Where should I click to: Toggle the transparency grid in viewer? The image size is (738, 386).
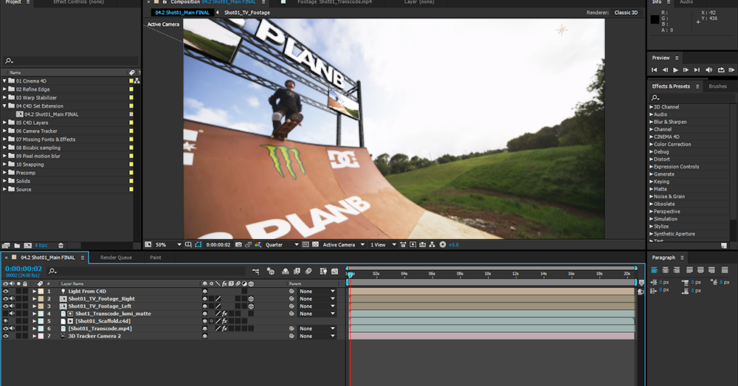click(x=315, y=245)
